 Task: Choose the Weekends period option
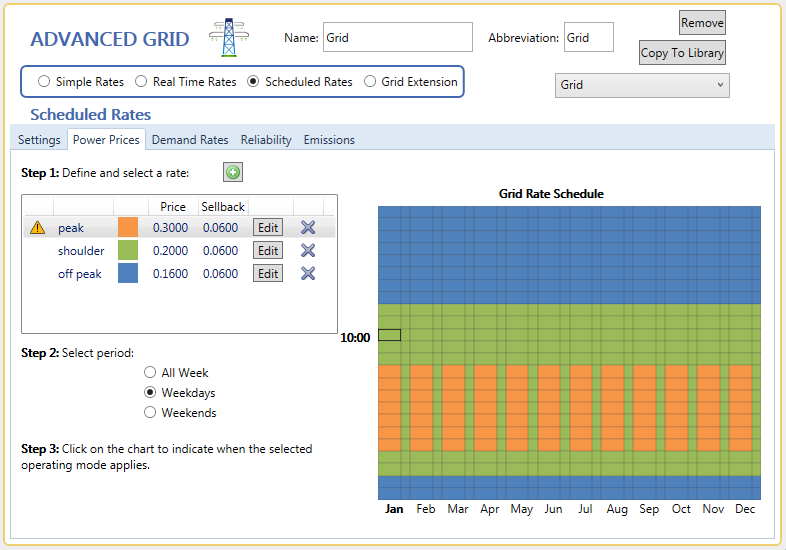pos(151,412)
